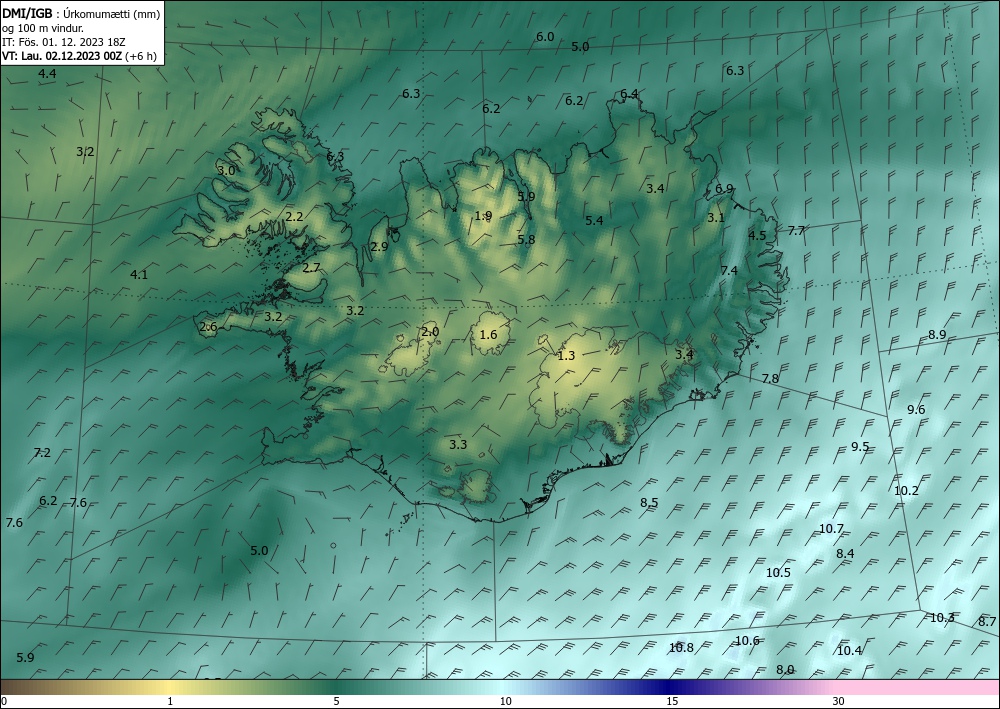Click the 8.0 value near the bottom
The width and height of the screenshot is (1000, 709).
point(785,670)
